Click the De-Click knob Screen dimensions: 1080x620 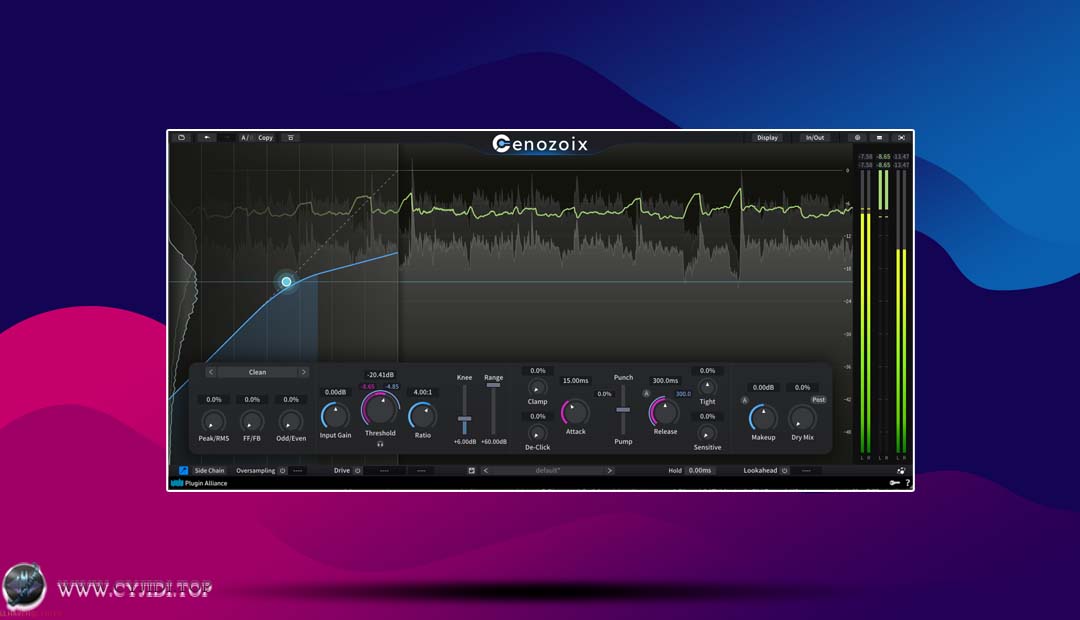pos(537,433)
